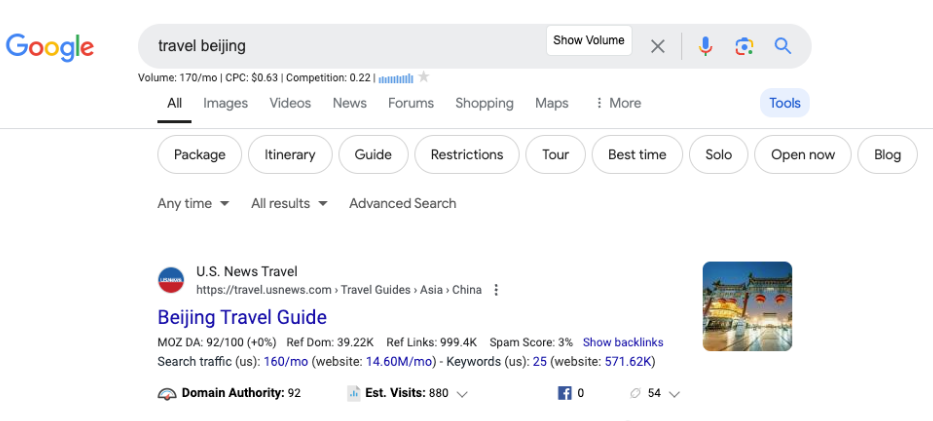Image resolution: width=933 pixels, height=421 pixels.
Task: Click the blue magnifier search icon
Action: tap(783, 46)
